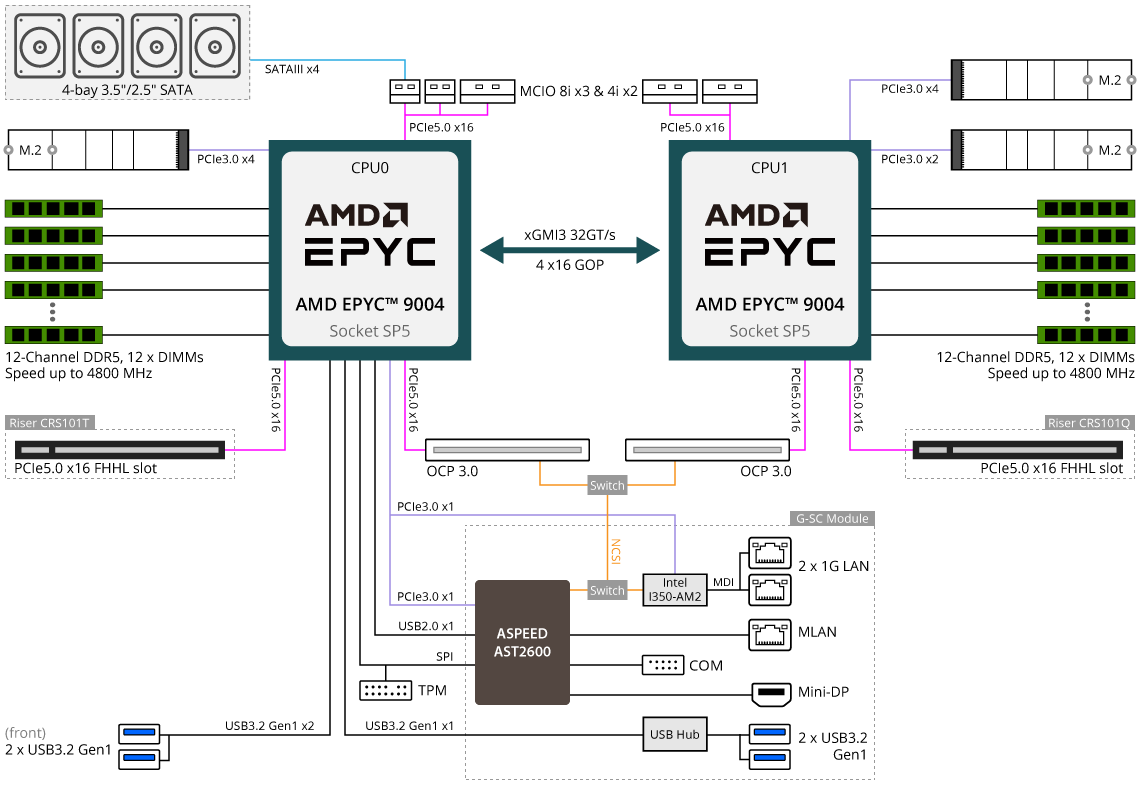Image resolution: width=1140 pixels, height=790 pixels.
Task: Click the COM serial port icon
Action: pos(662,665)
